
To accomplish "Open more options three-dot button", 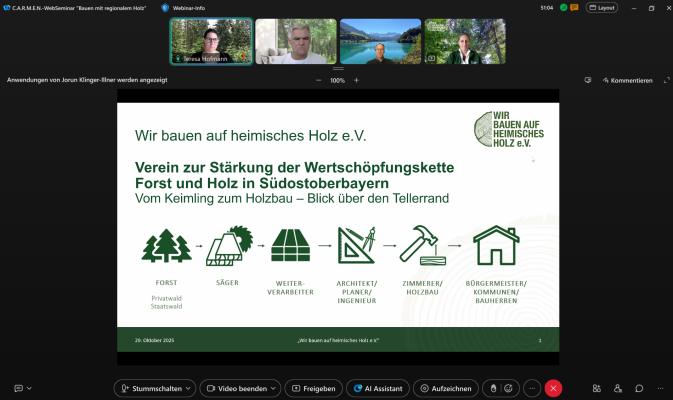I will 532,388.
